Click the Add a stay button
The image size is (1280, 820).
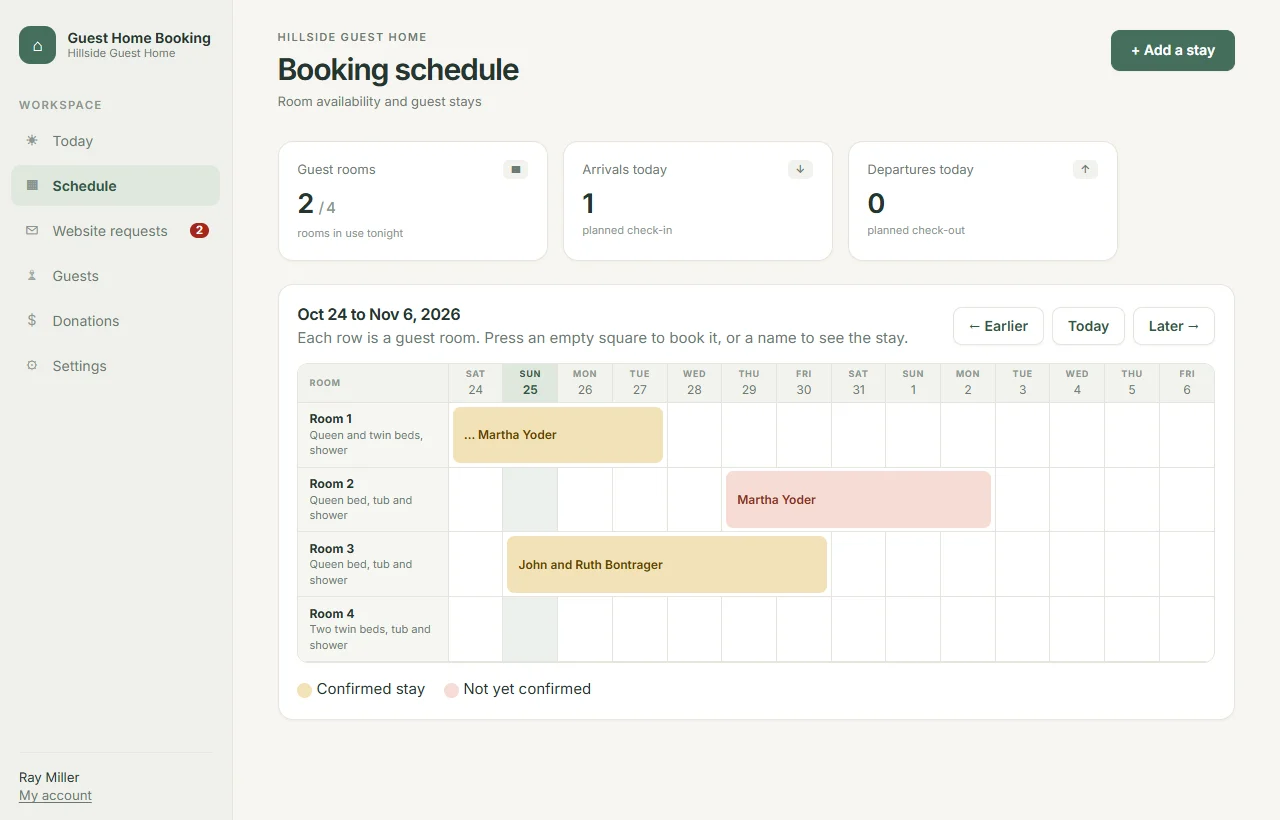[x=1173, y=50]
